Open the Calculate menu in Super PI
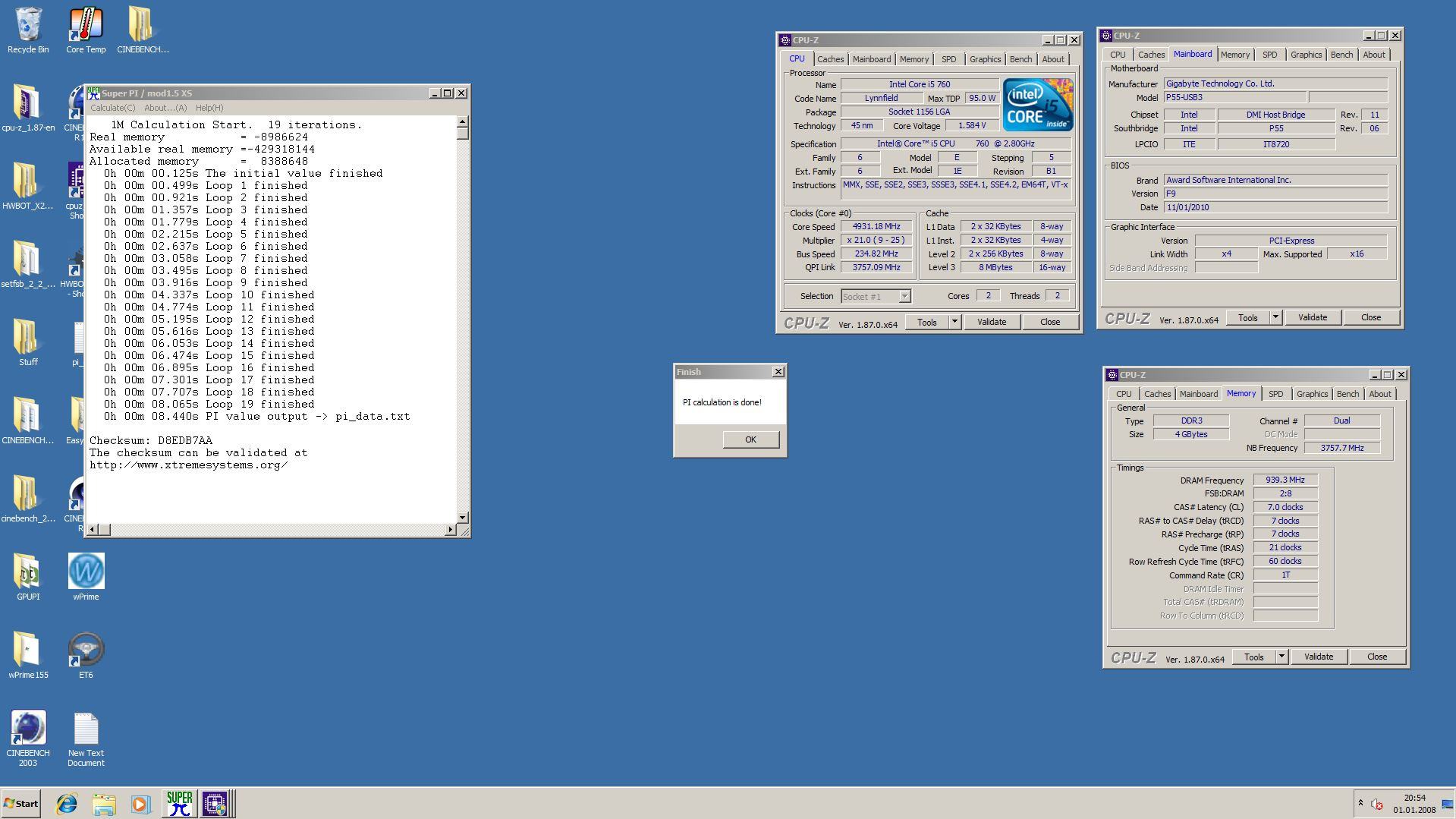This screenshot has width=1456, height=819. [112, 108]
